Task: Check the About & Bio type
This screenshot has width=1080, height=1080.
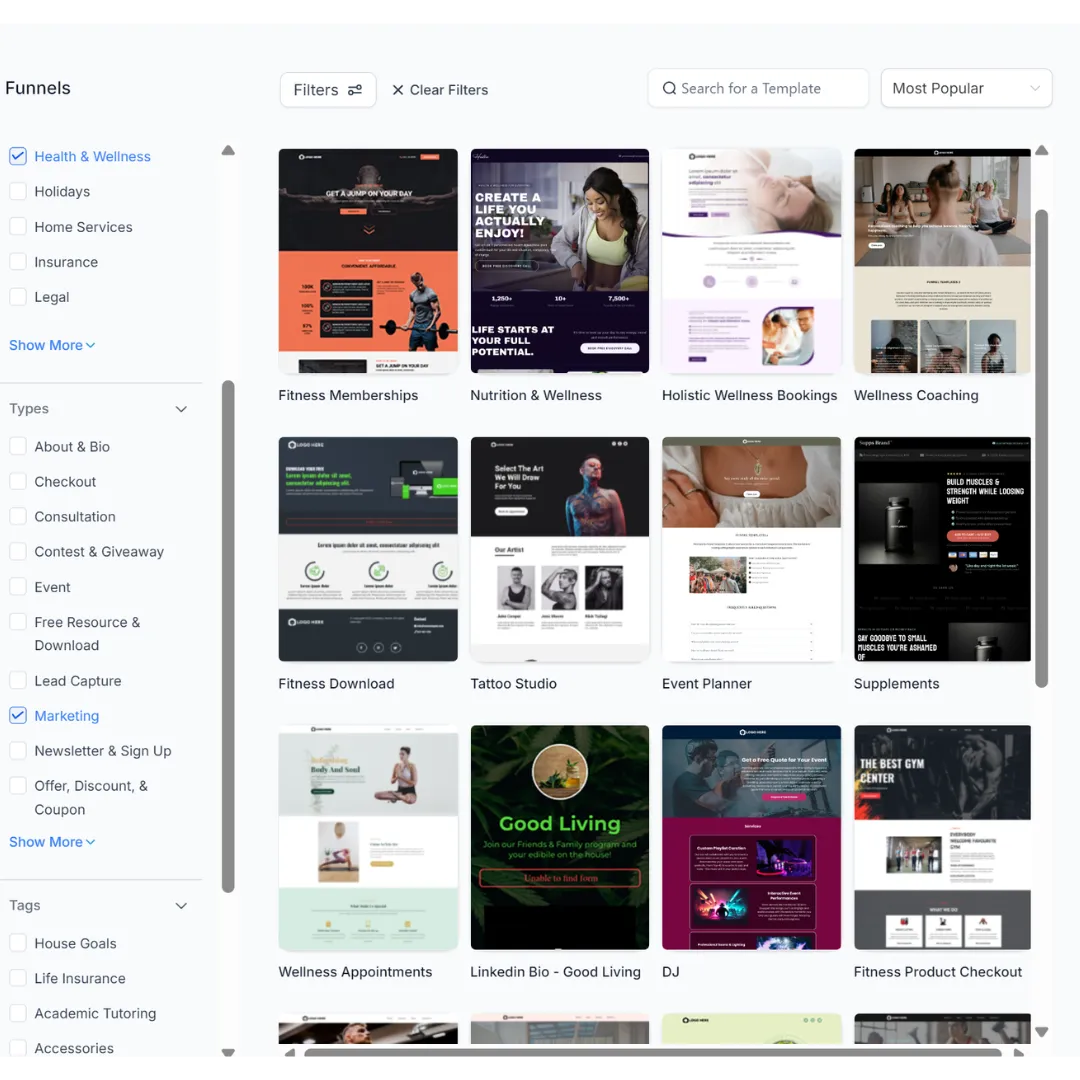Action: pyautogui.click(x=18, y=446)
